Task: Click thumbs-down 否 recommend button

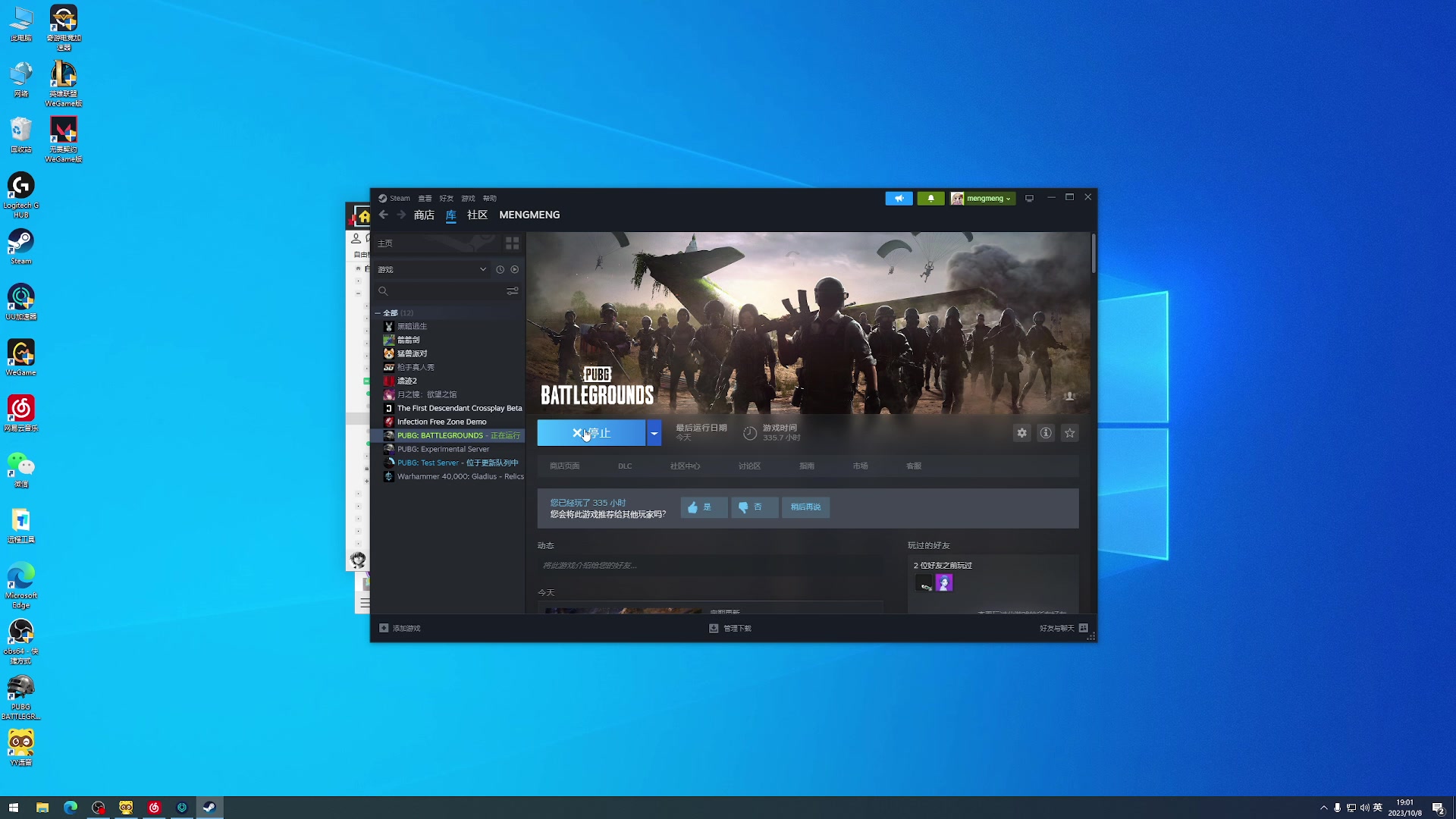Action: (x=755, y=507)
